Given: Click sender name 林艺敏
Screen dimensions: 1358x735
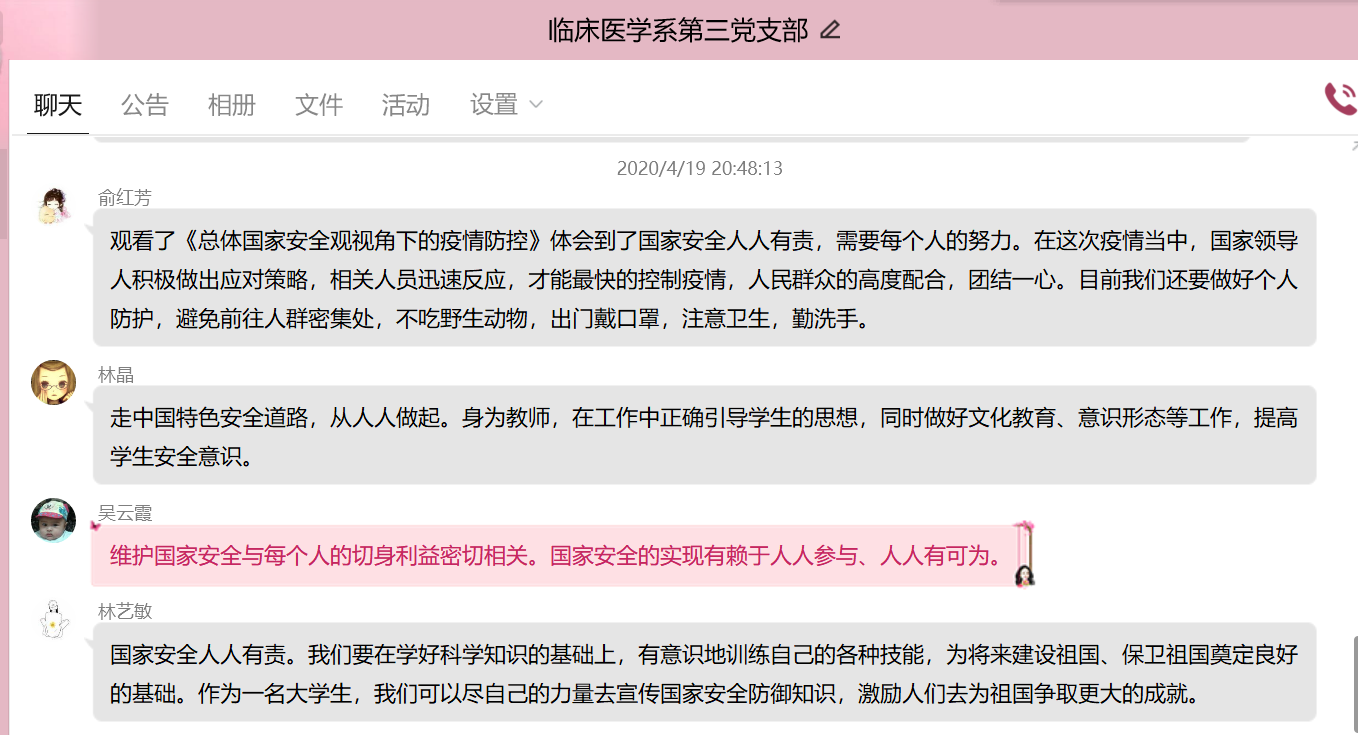Looking at the screenshot, I should click(125, 611).
